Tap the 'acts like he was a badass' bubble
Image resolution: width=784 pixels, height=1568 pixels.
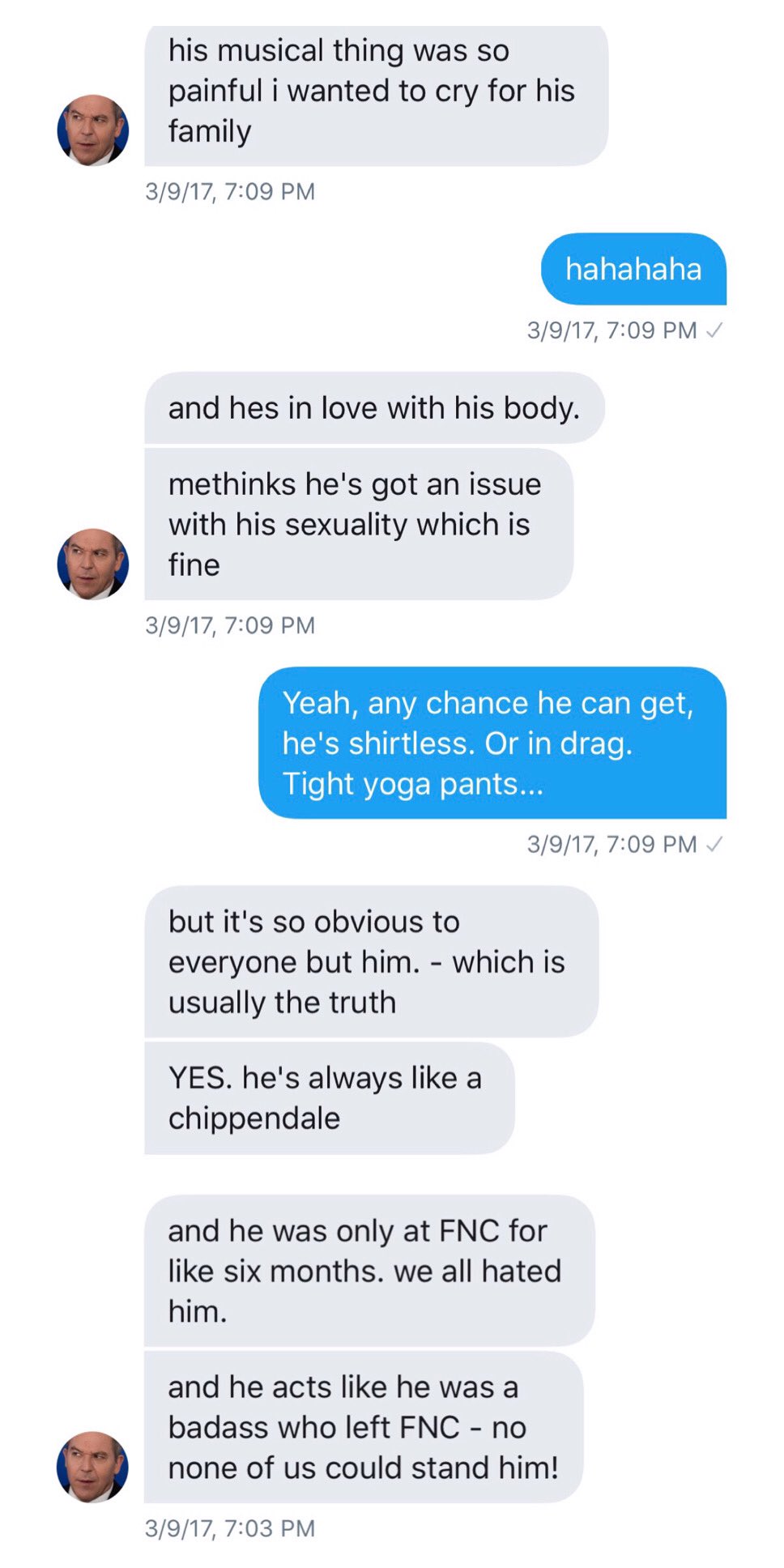(x=364, y=1427)
